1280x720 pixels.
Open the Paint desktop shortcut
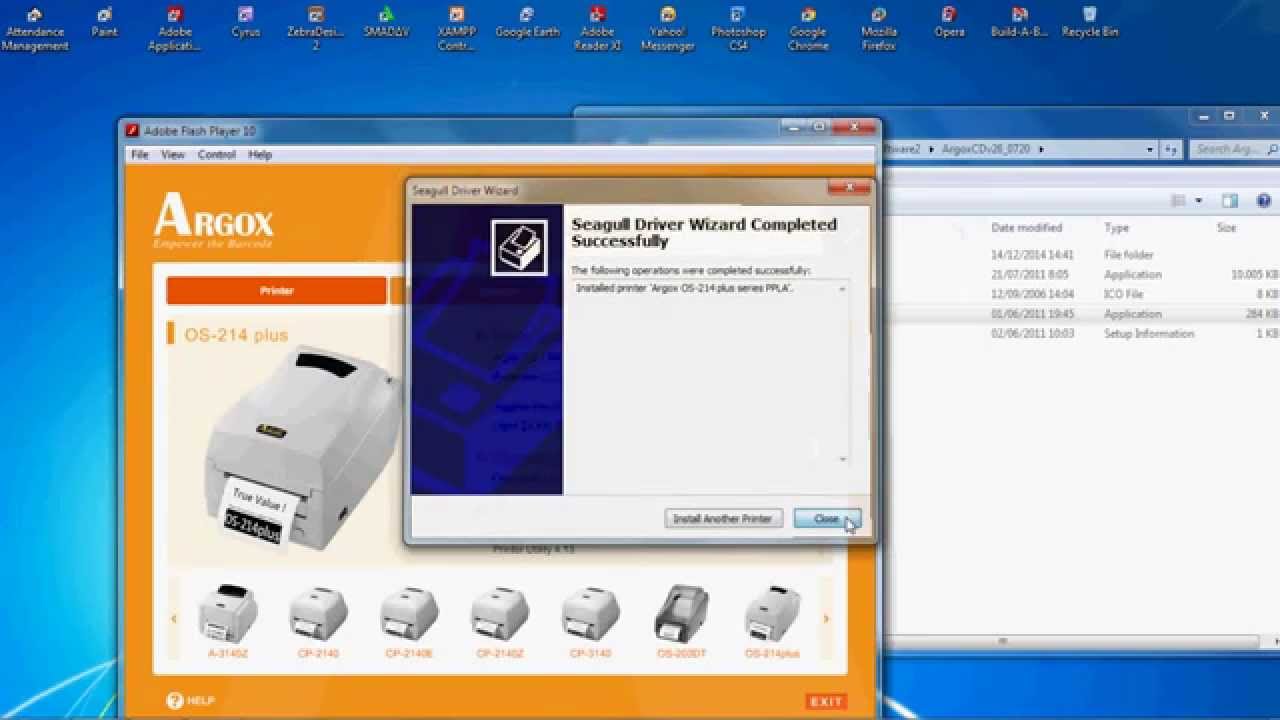coord(104,23)
